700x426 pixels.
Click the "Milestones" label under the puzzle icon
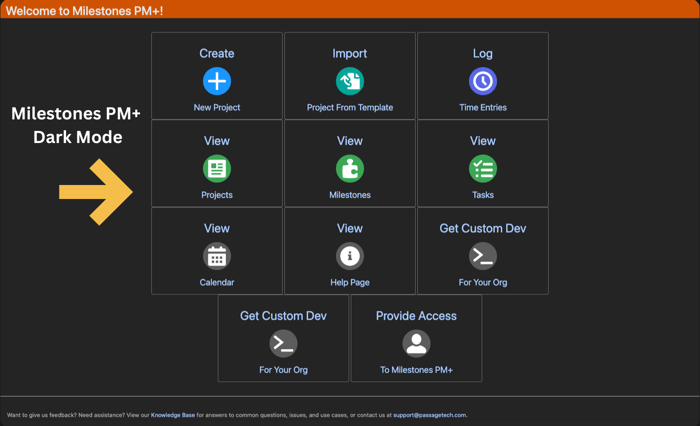(x=350, y=195)
